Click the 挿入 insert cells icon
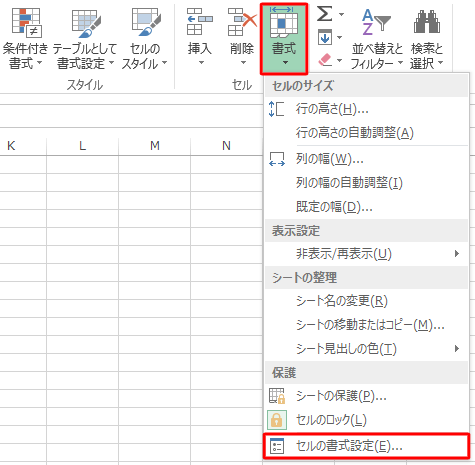This screenshot has width=475, height=465. coord(199,22)
